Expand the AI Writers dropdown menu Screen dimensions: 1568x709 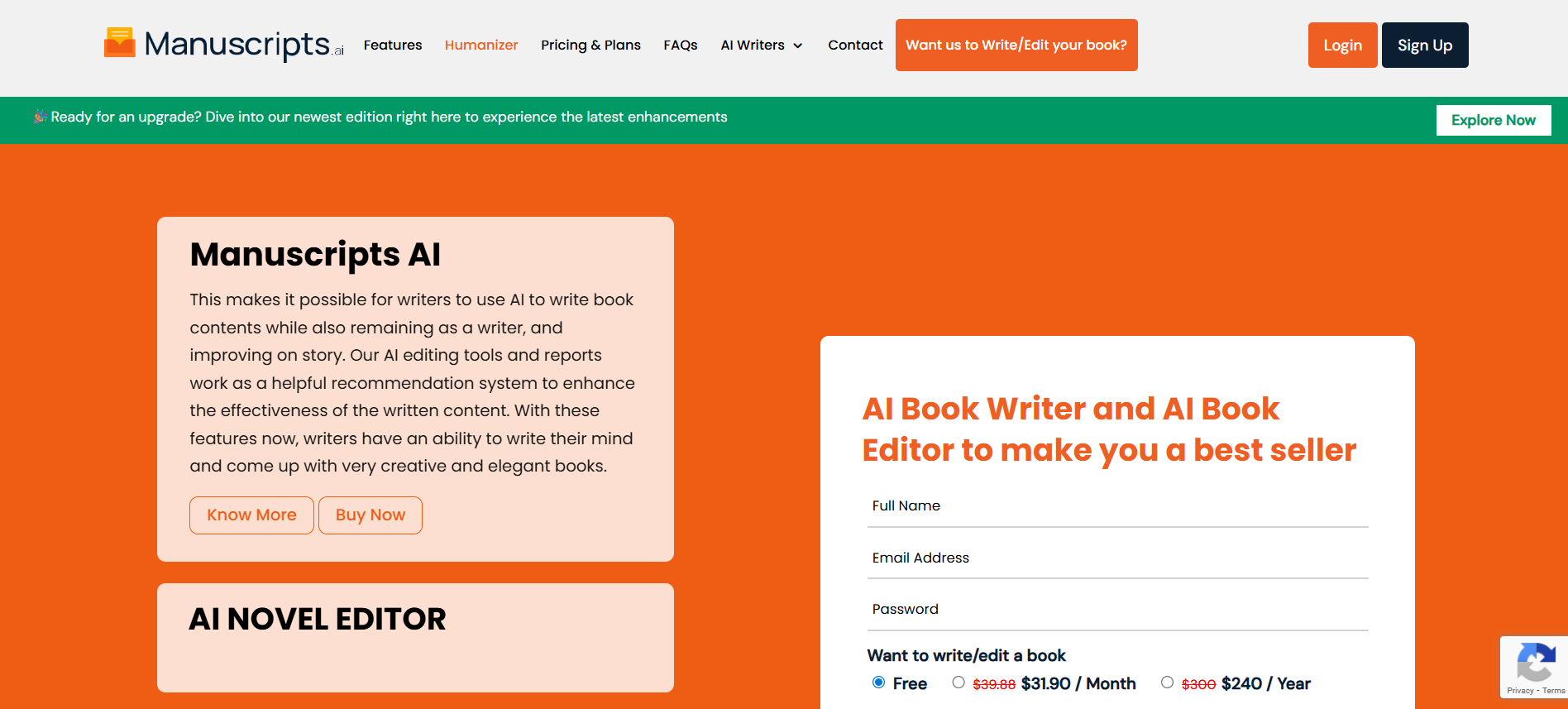point(761,46)
